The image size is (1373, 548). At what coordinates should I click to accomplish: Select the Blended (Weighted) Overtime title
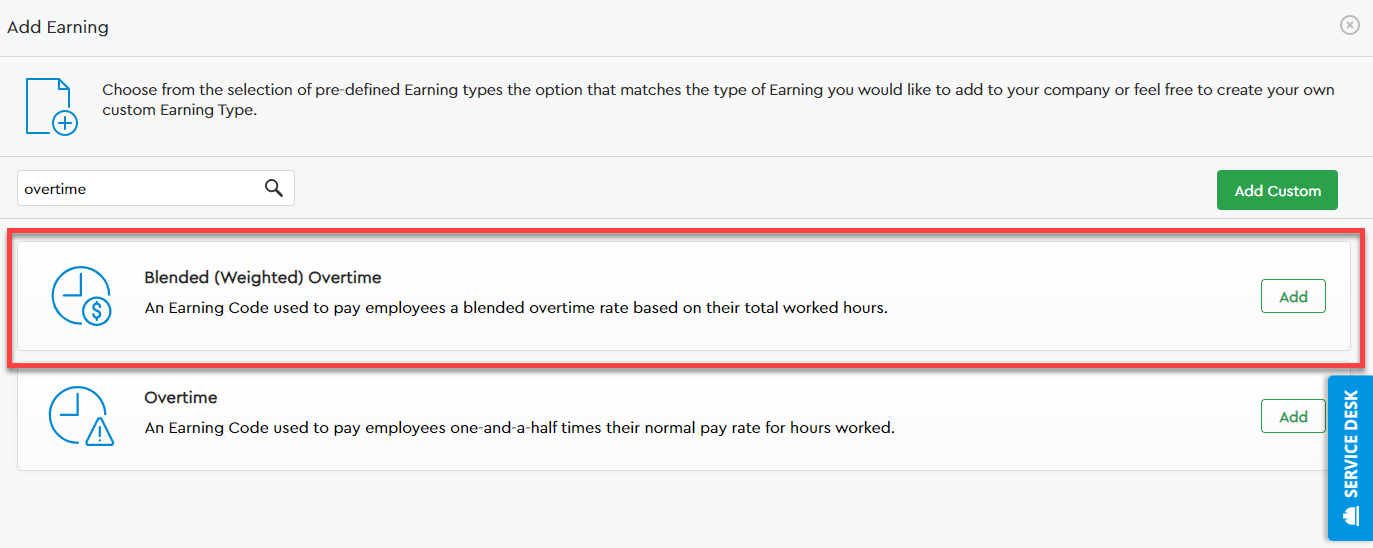tap(263, 277)
